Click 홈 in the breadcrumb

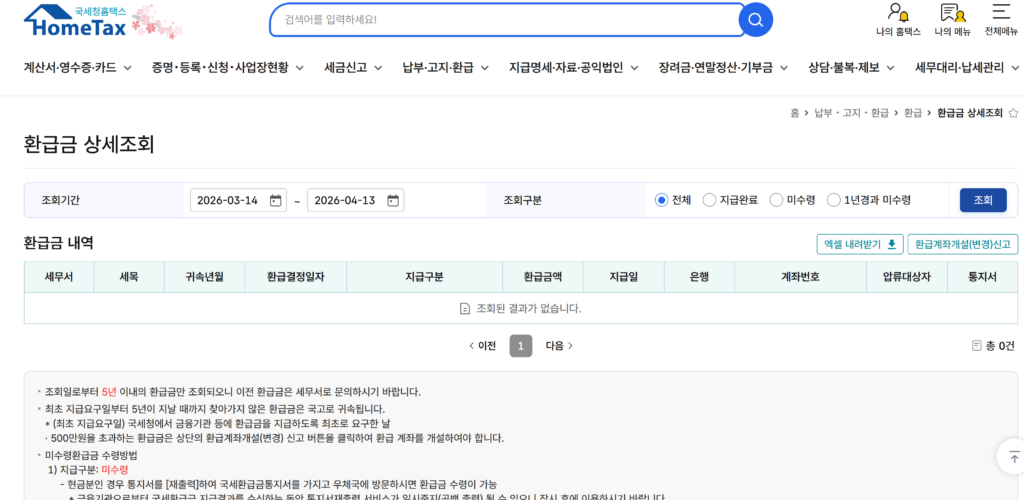point(794,113)
